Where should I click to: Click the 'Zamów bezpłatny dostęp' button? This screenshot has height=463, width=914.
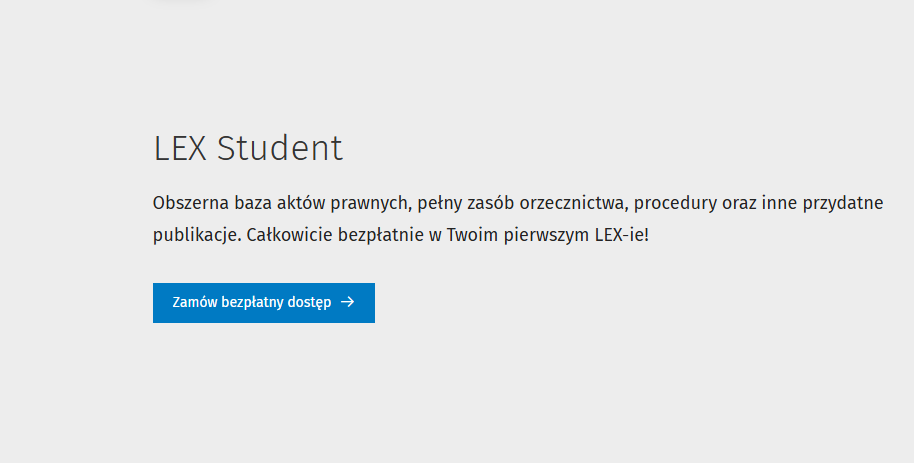tap(263, 302)
